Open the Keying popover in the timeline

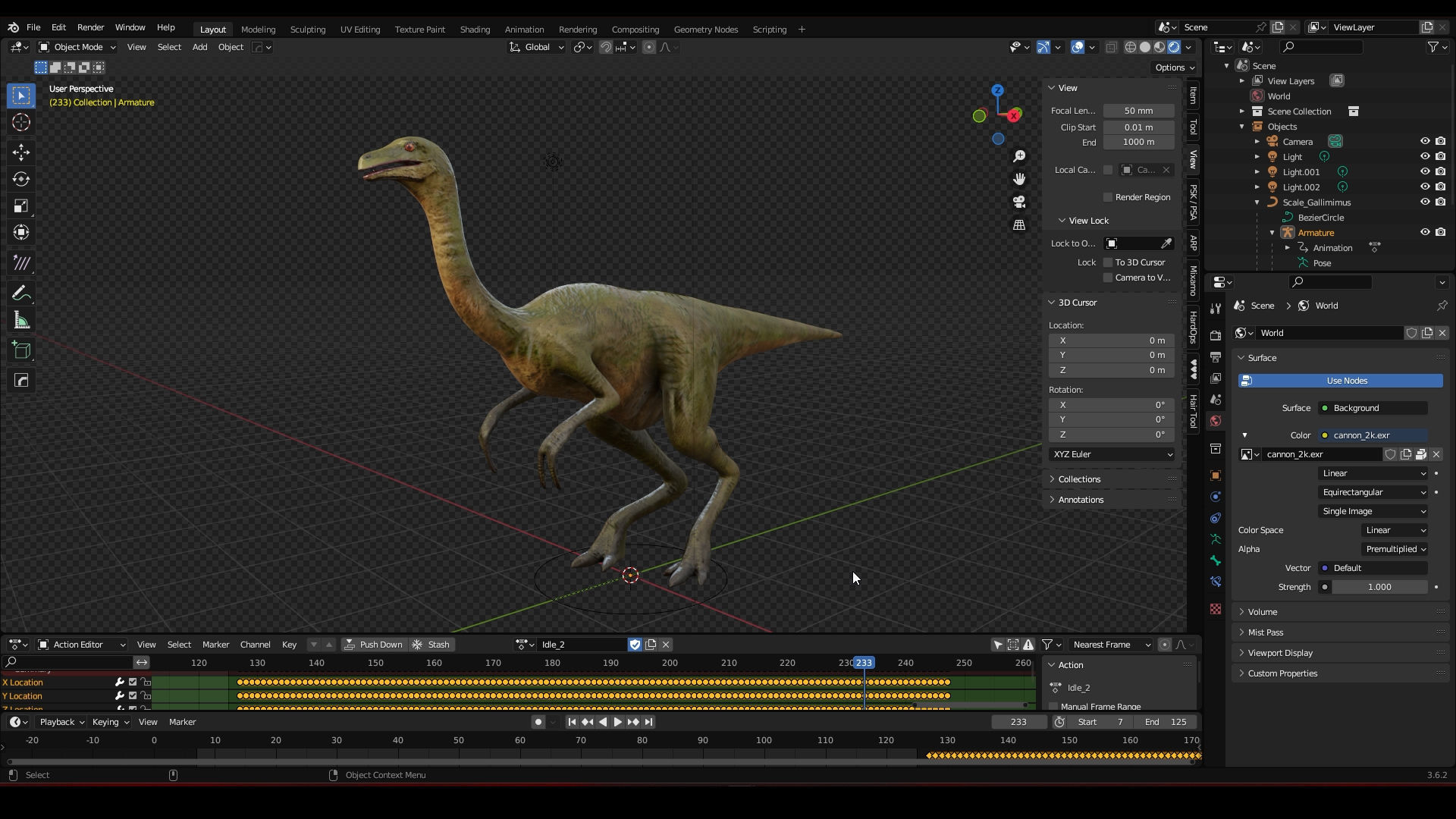point(110,722)
